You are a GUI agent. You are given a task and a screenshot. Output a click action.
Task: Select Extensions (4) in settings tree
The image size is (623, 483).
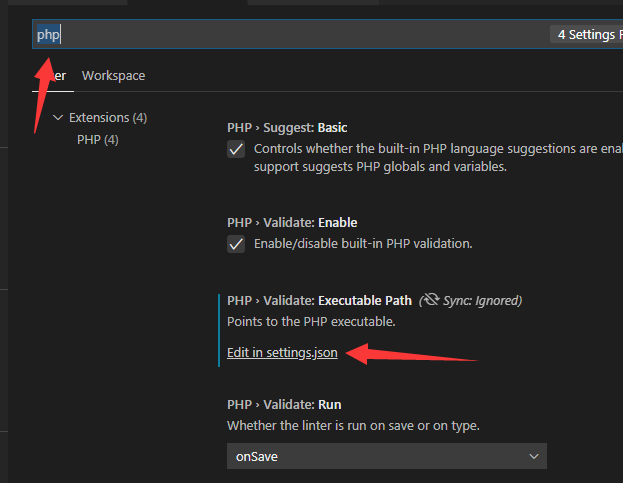click(108, 118)
